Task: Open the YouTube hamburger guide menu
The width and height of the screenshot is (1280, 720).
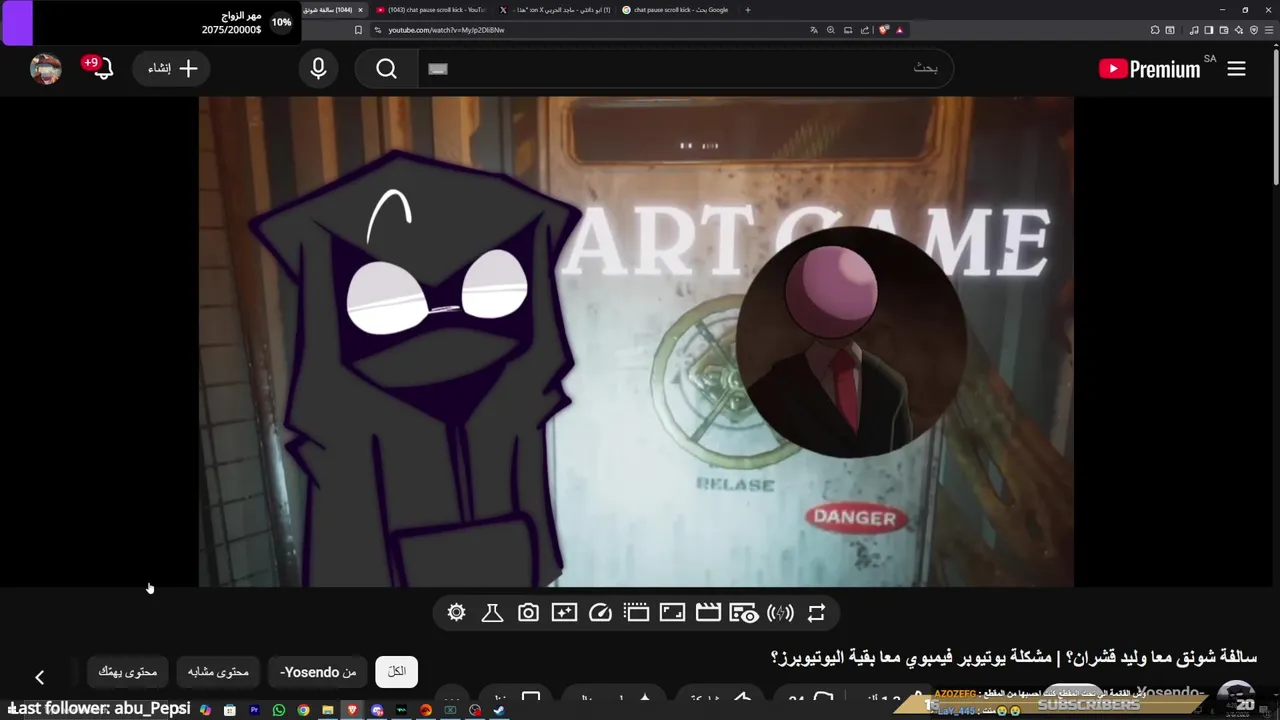Action: click(x=1237, y=69)
